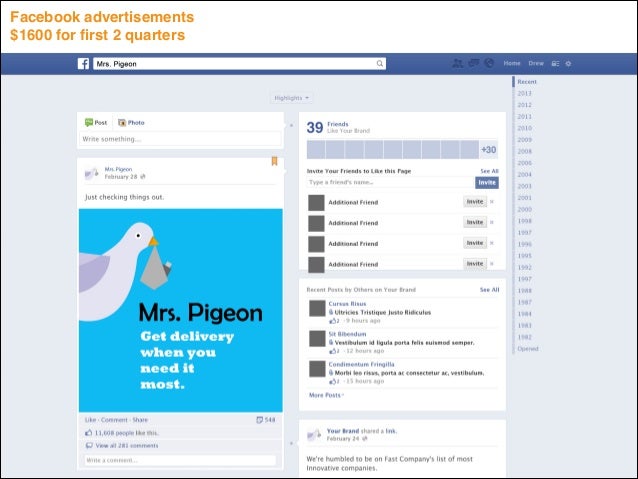
Task: Jump to 2010 in timeline
Action: [524, 128]
